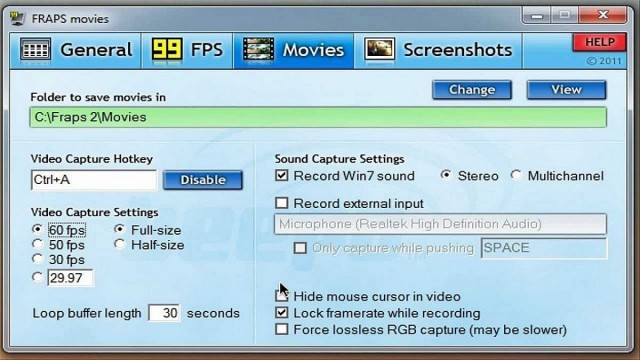Viewport: 640px width, 360px height.
Task: Select the 50 fps option
Action: (x=59, y=245)
